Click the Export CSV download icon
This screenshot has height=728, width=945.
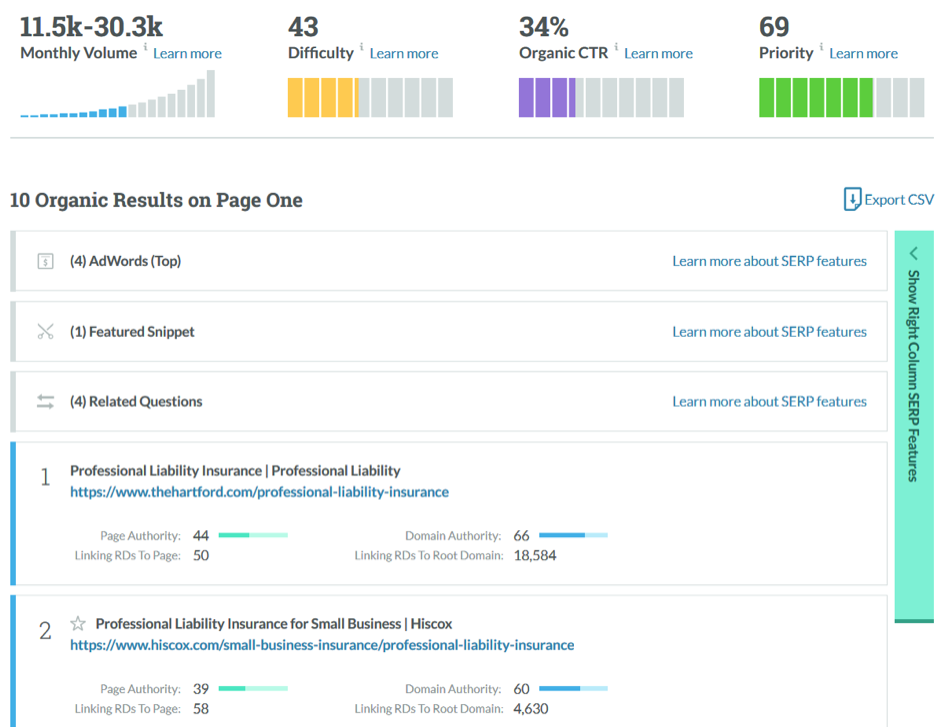pos(852,200)
